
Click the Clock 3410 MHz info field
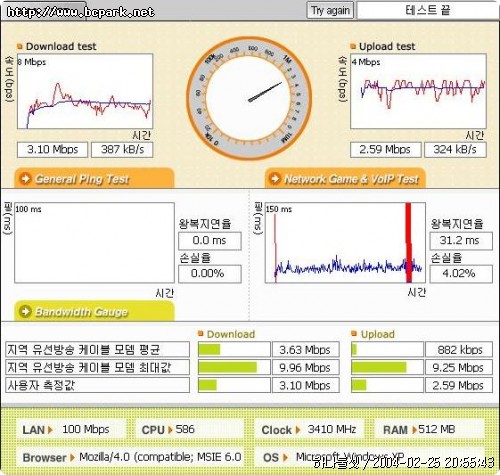point(309,429)
